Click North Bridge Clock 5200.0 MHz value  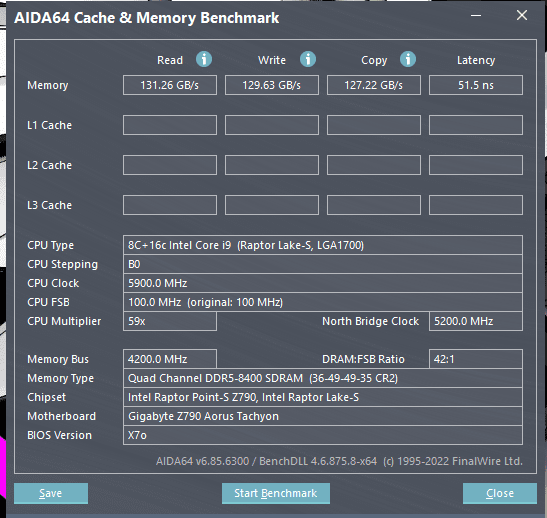[x=476, y=321]
